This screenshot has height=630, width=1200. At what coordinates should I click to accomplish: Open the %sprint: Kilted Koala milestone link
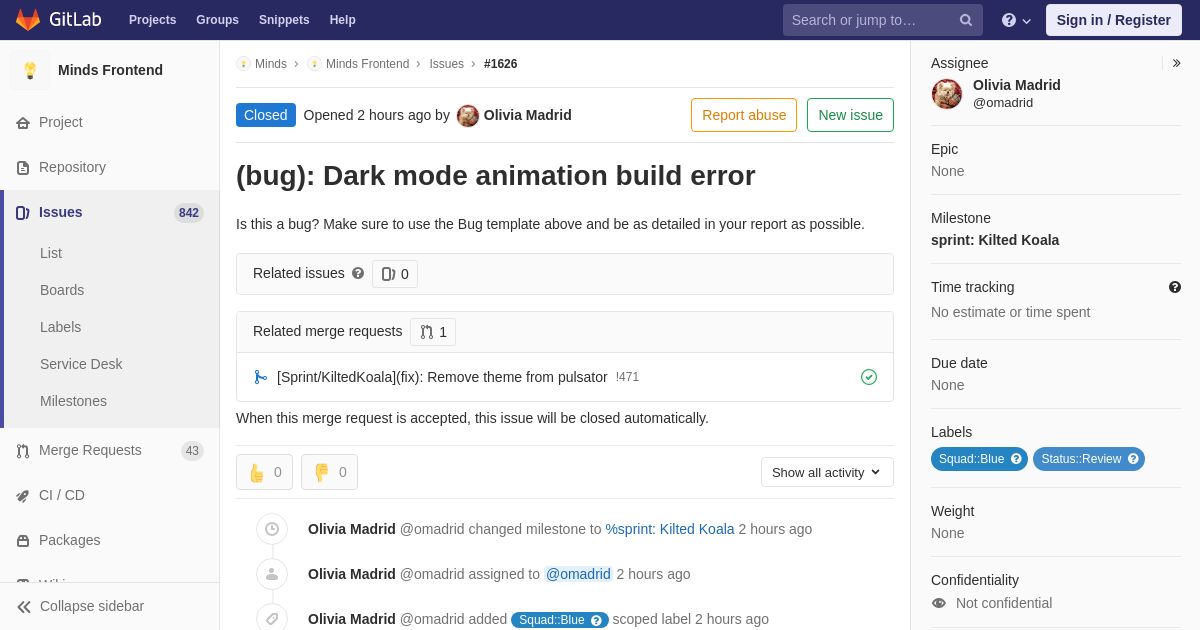[670, 529]
